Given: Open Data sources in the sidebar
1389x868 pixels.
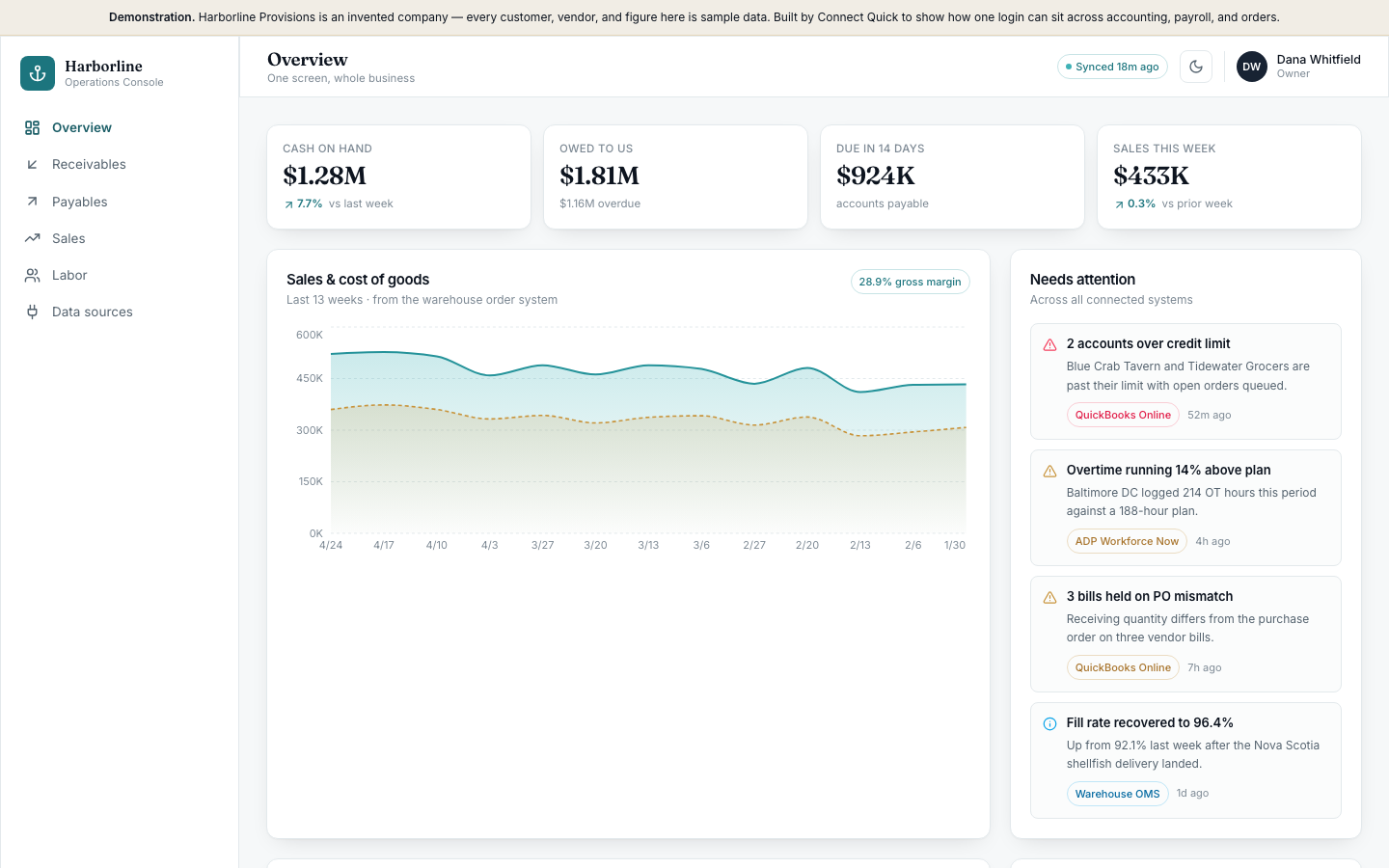Looking at the screenshot, I should pos(120,312).
